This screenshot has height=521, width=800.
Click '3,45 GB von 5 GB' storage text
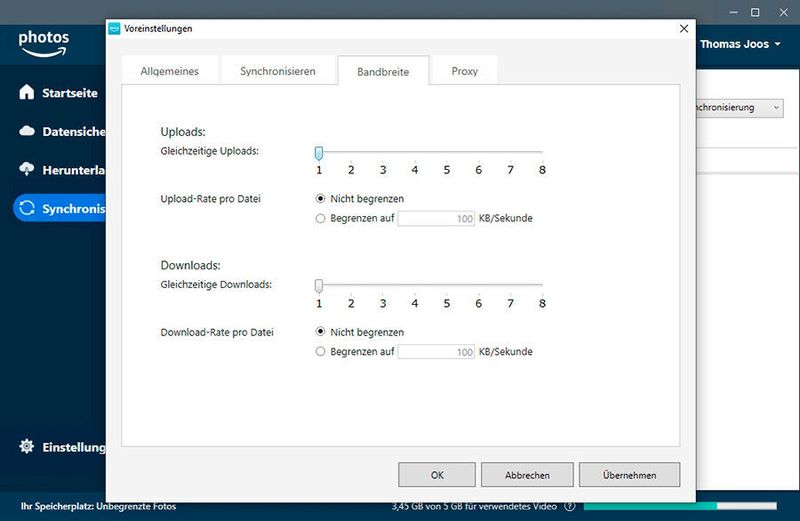[x=474, y=506]
